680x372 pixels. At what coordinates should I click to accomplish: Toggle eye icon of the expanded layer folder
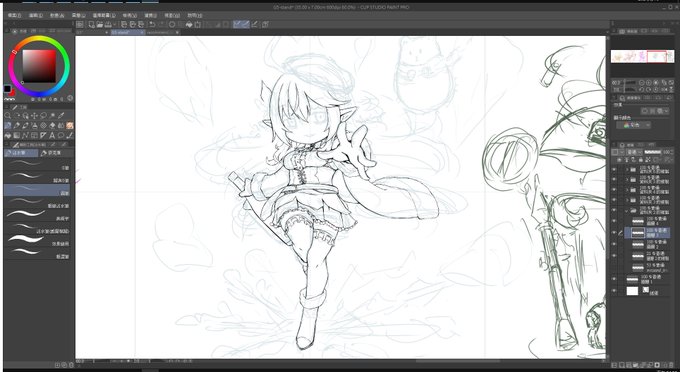point(614,210)
